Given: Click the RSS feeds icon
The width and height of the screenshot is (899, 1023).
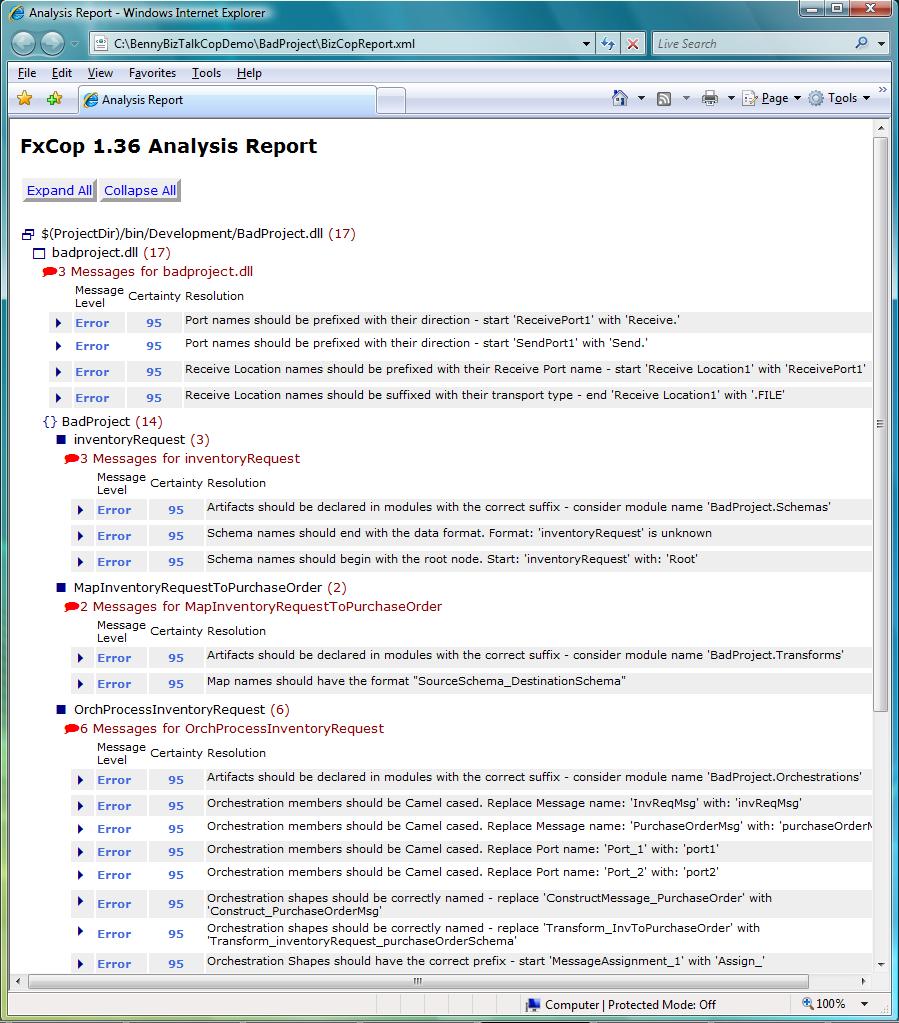Looking at the screenshot, I should 664,99.
